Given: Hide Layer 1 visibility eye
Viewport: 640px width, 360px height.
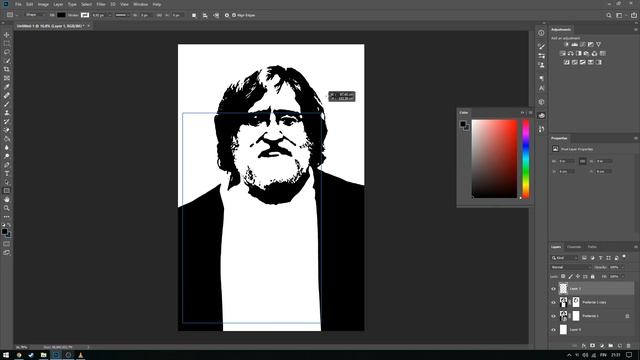Looking at the screenshot, I should (x=553, y=289).
